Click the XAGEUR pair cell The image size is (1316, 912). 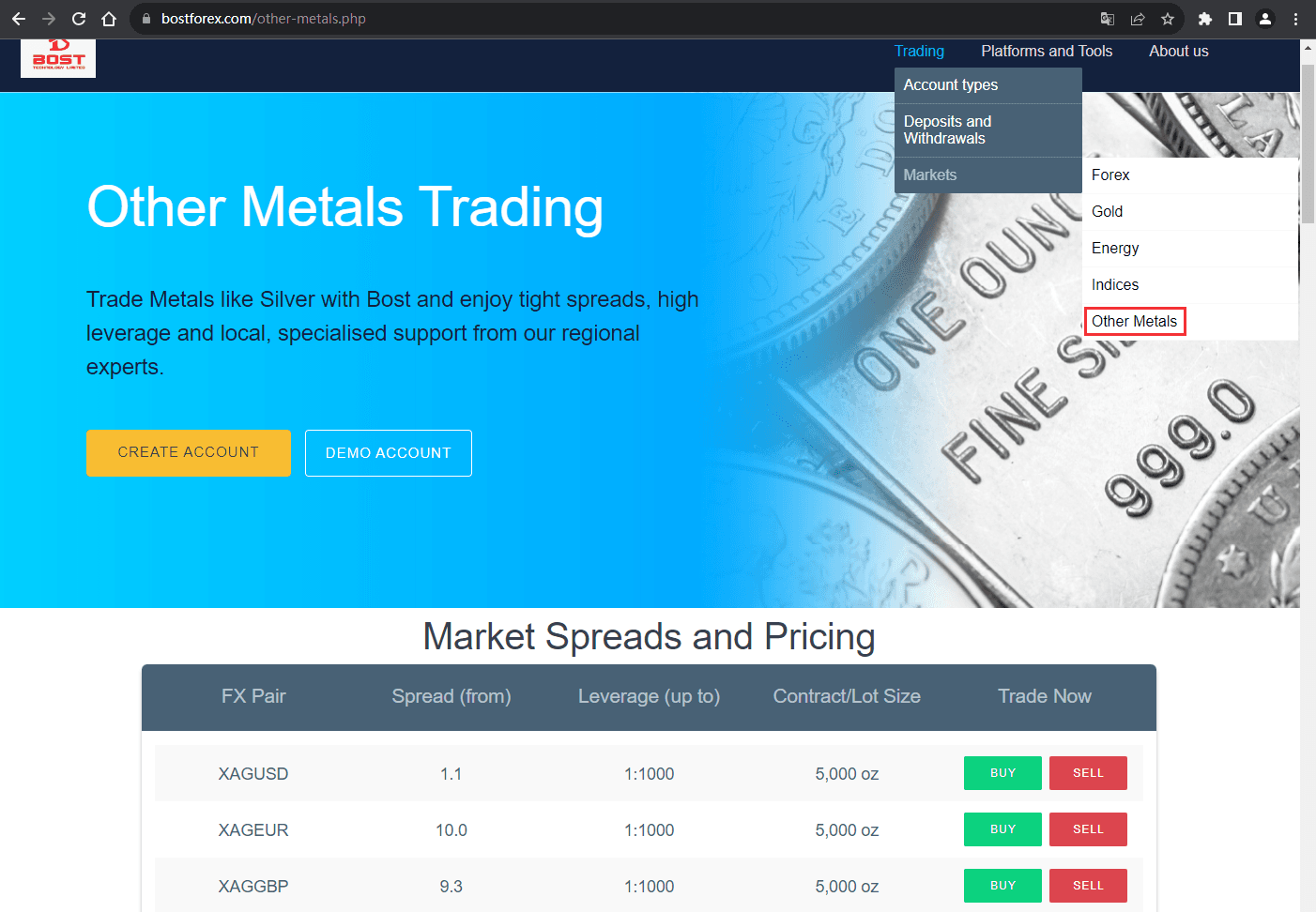click(253, 830)
